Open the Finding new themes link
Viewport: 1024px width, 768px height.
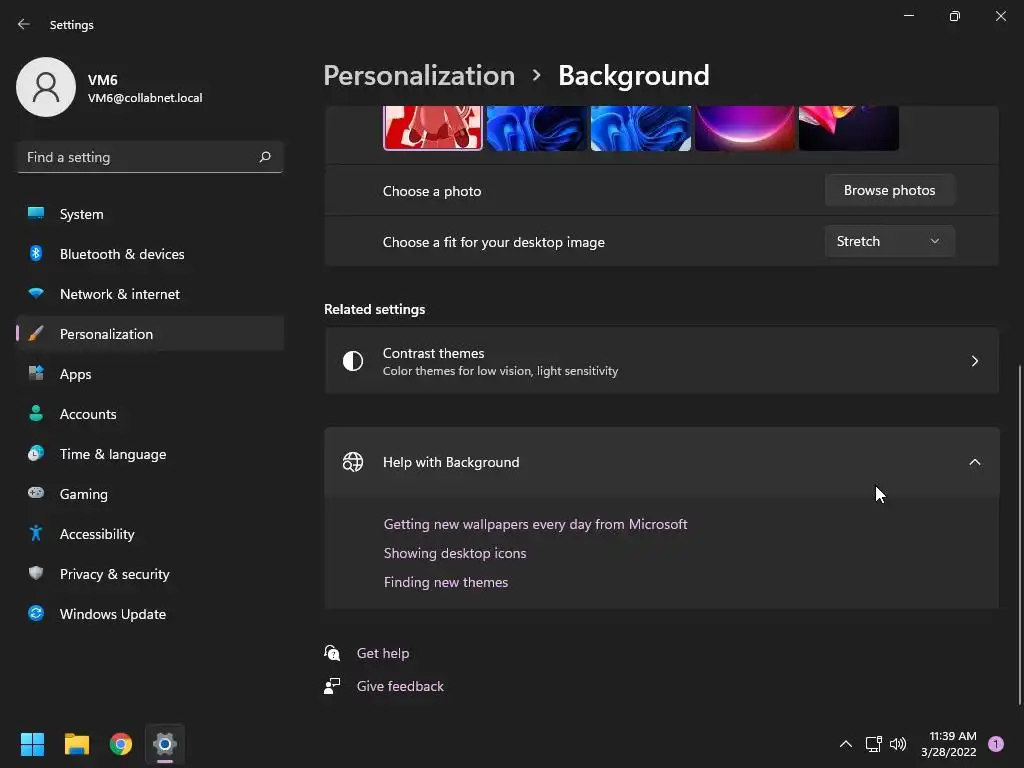[x=446, y=582]
